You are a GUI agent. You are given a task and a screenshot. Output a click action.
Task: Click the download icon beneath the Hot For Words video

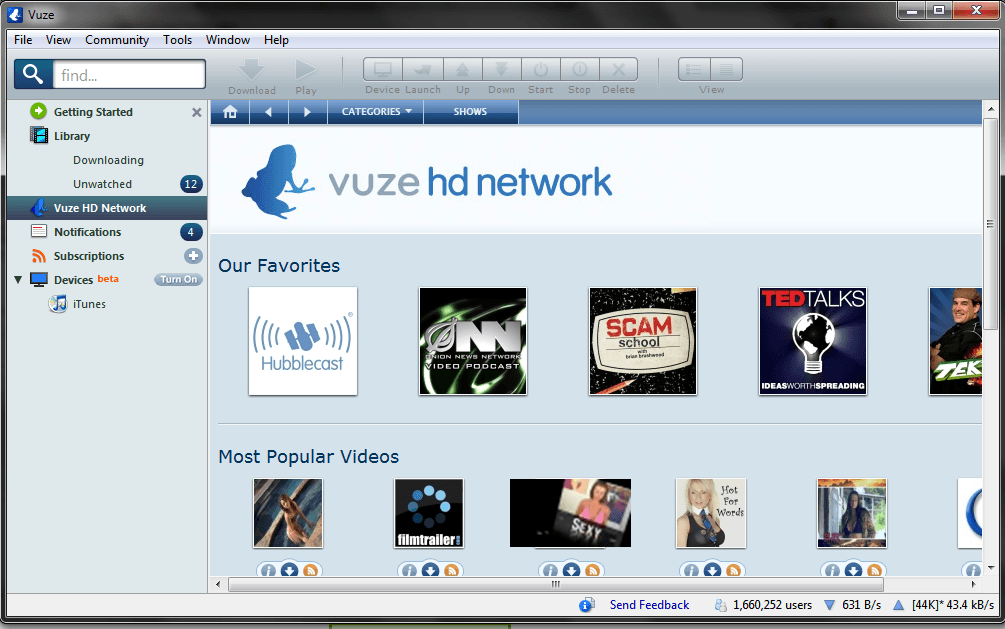[x=713, y=569]
